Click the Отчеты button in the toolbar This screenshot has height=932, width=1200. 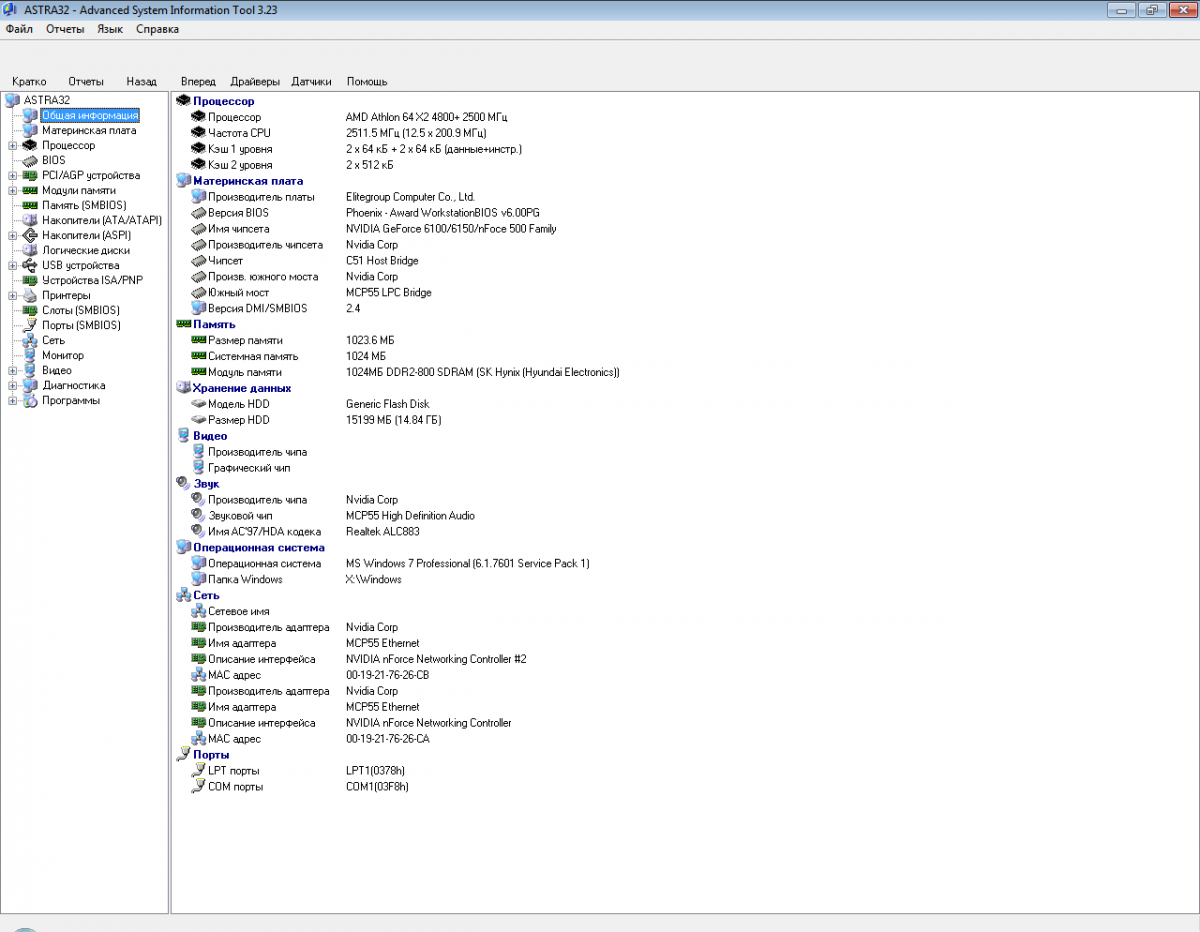pos(86,81)
